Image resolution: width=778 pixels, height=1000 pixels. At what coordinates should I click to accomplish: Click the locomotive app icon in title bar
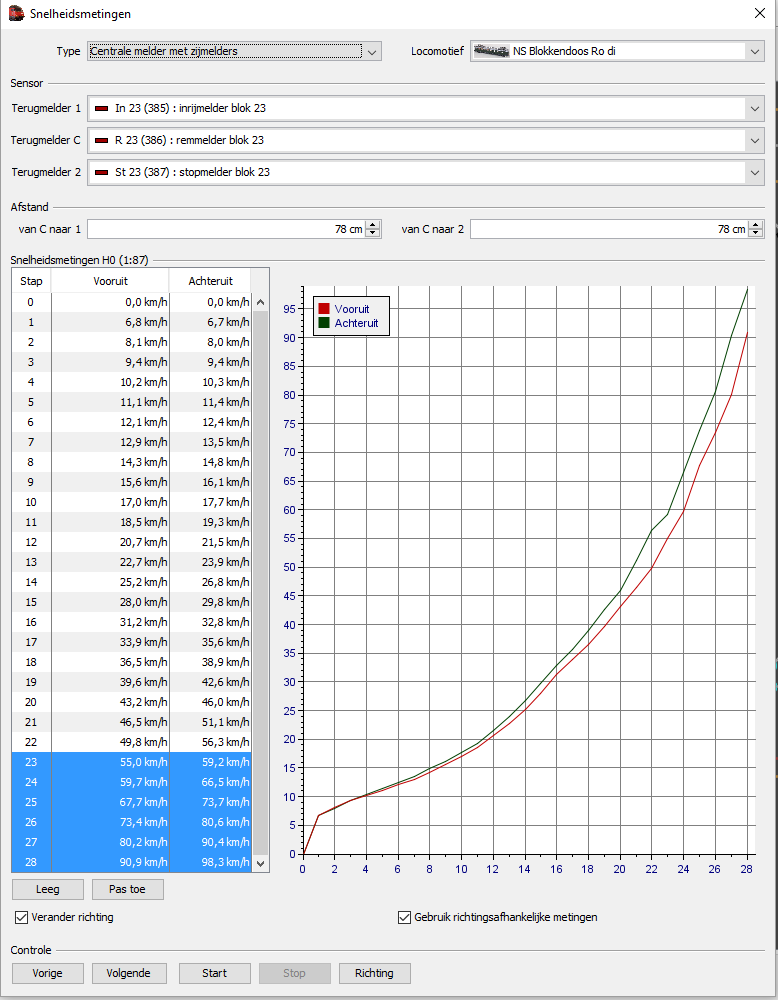[x=16, y=14]
